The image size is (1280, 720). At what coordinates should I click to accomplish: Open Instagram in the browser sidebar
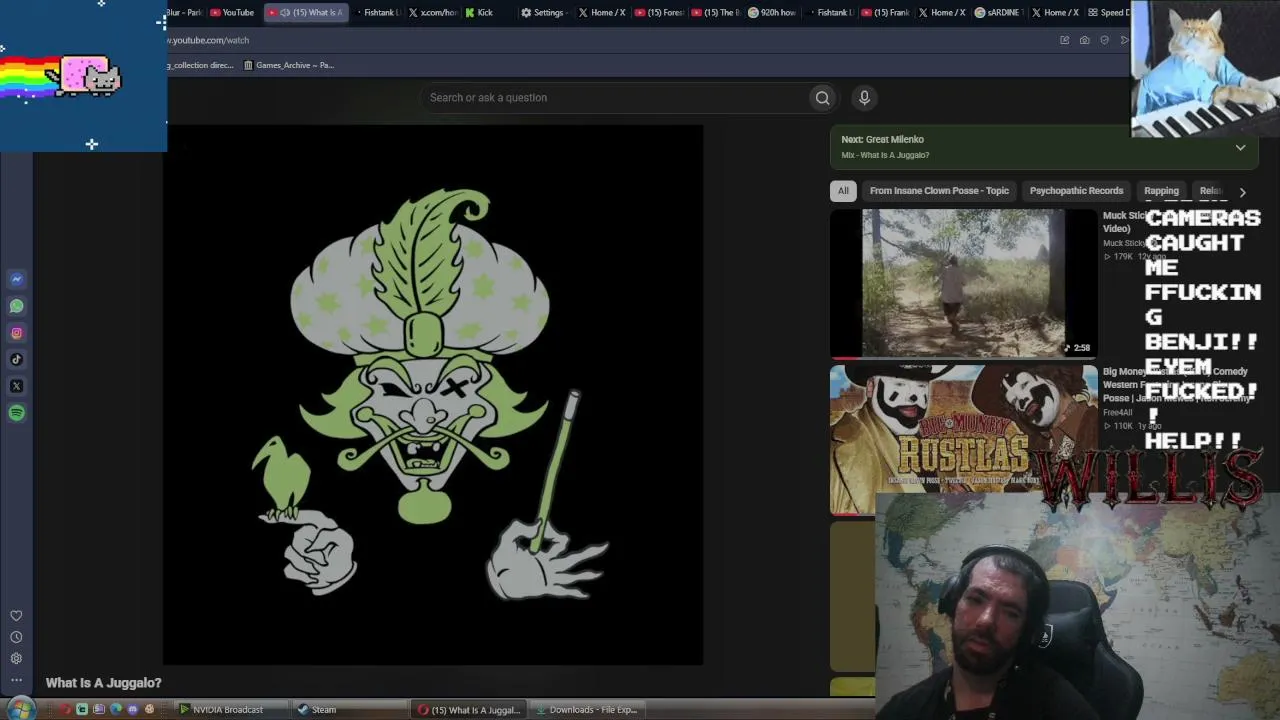click(16, 333)
